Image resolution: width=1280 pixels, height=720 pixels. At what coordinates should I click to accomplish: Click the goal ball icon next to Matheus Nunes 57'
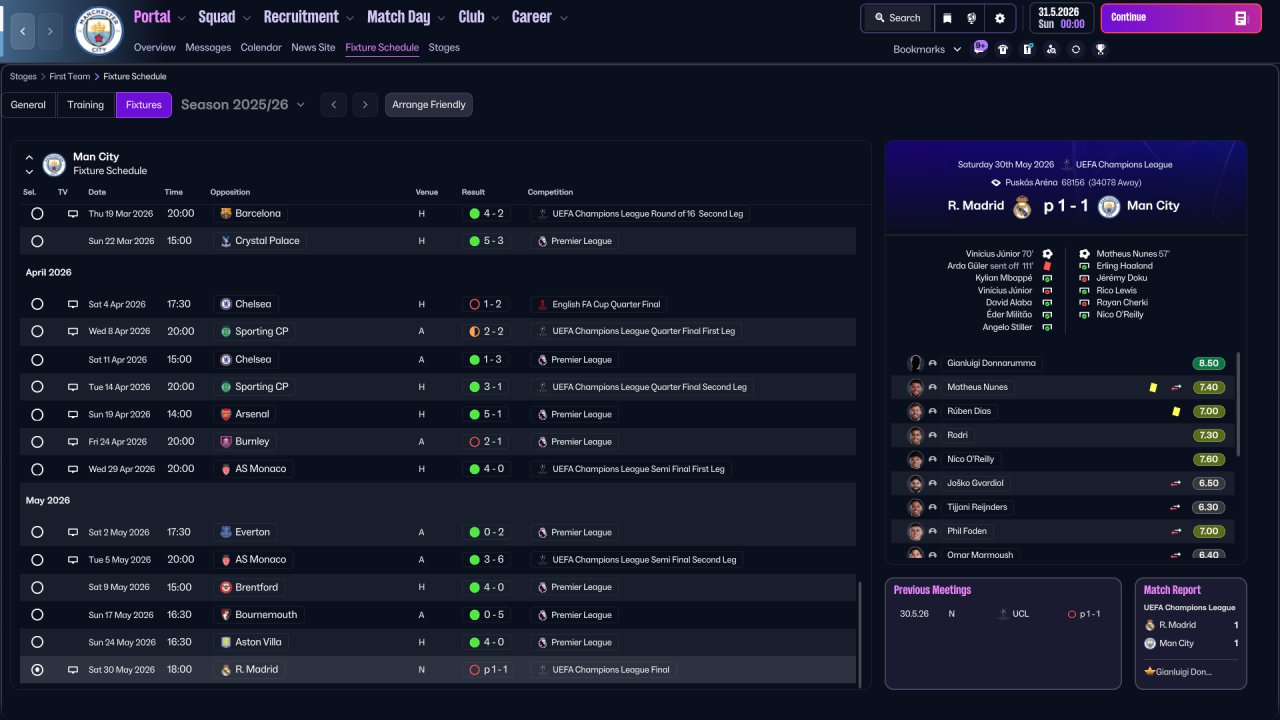coord(1084,254)
